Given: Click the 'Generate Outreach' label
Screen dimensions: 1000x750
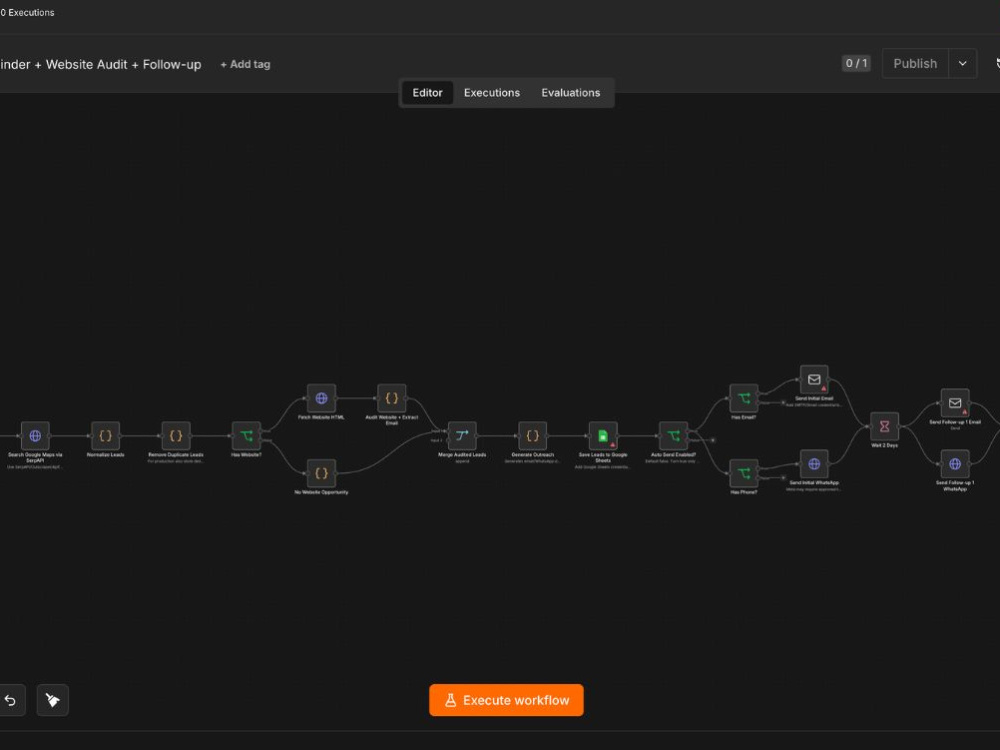Looking at the screenshot, I should point(533,455).
